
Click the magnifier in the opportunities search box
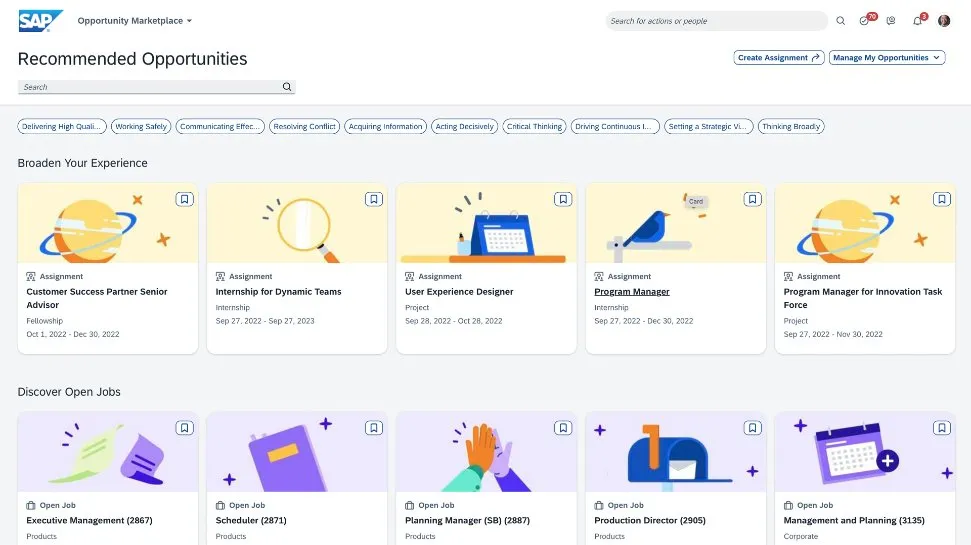point(287,87)
